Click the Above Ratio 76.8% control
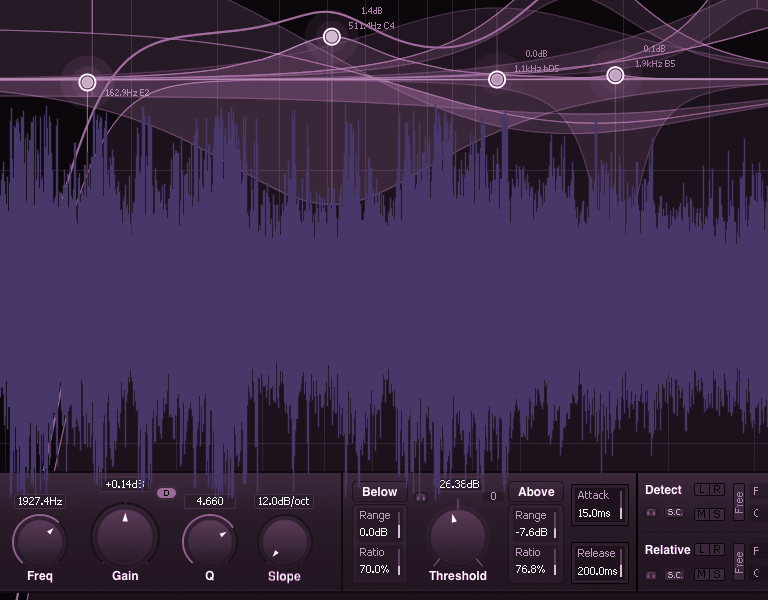 tap(536, 561)
